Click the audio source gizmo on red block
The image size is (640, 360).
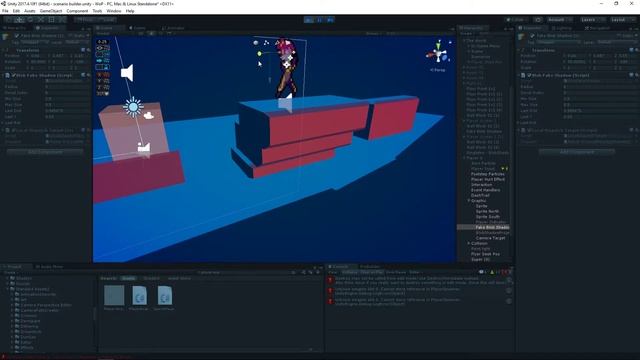[286, 102]
